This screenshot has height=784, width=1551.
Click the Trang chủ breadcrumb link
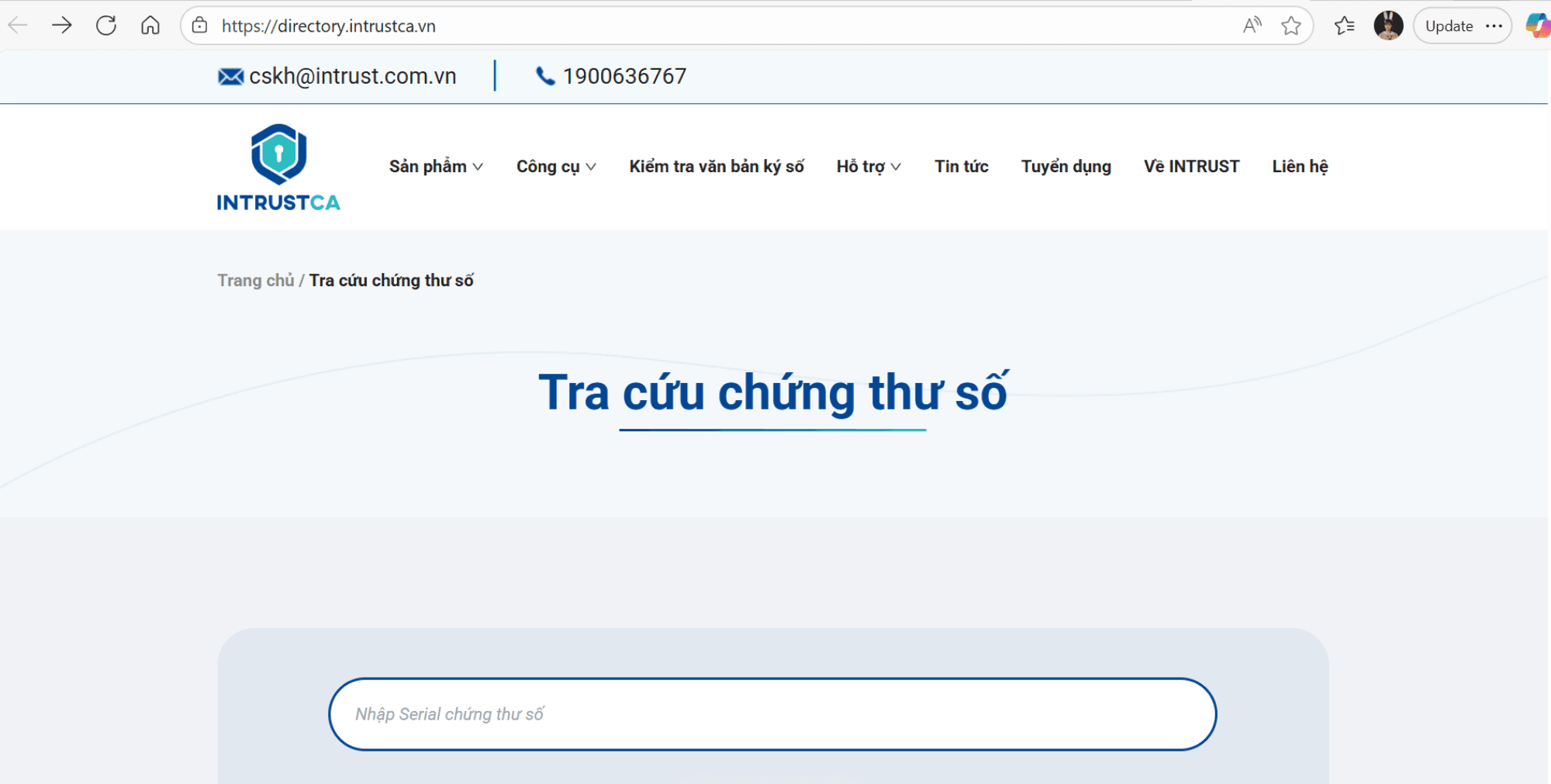256,280
